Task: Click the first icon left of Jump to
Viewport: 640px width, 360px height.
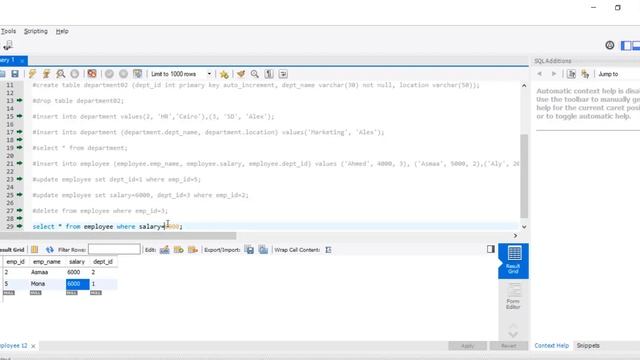Action: [x=571, y=74]
